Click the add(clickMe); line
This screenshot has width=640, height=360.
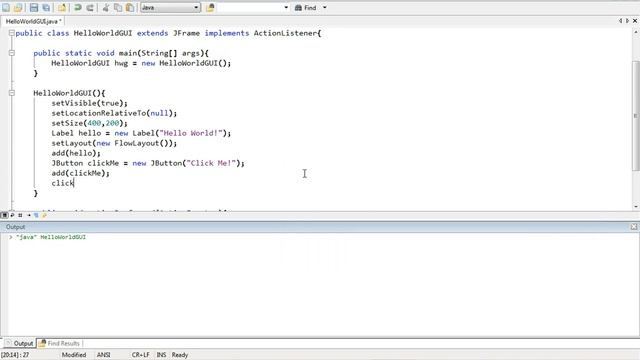coord(80,173)
